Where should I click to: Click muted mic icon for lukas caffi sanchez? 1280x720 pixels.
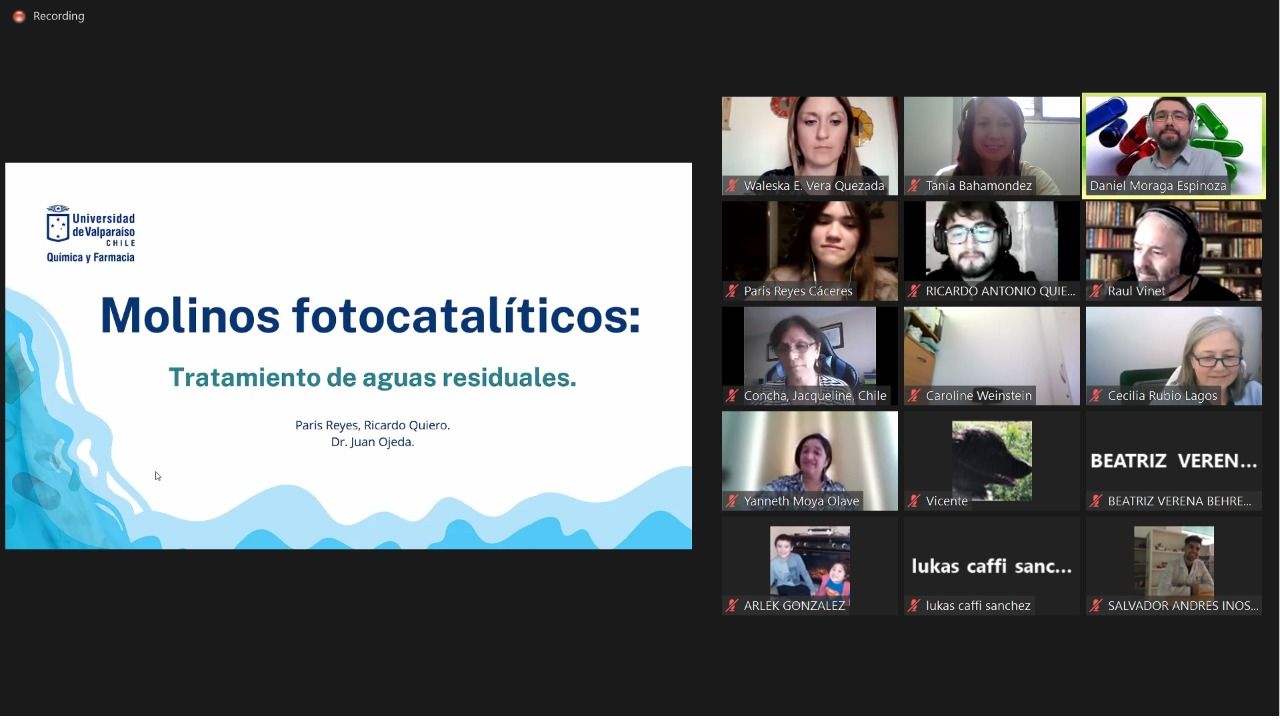pyautogui.click(x=914, y=605)
